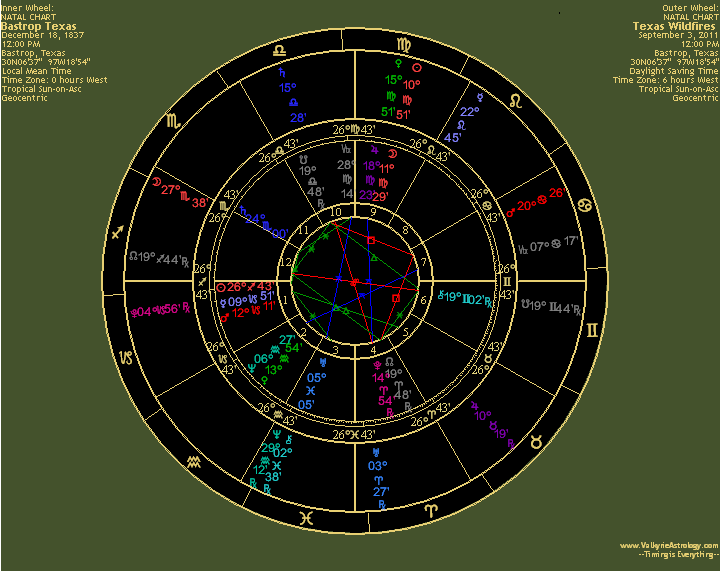
Task: Open the www.ValkyrieAstrology.com link
Action: [x=668, y=546]
